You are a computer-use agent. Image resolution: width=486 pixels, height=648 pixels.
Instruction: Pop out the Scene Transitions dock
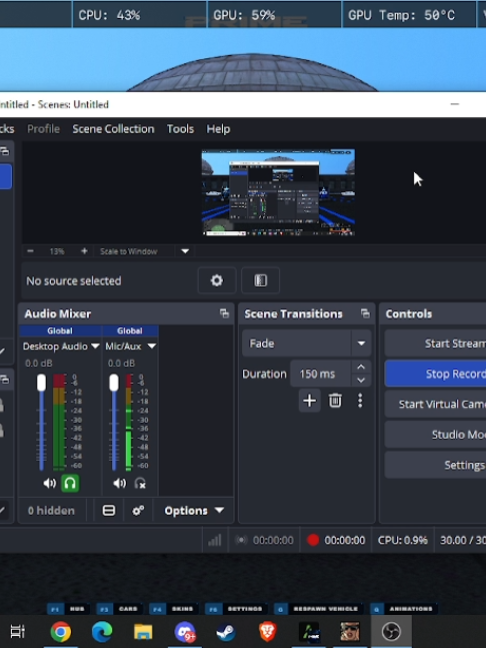tap(365, 314)
